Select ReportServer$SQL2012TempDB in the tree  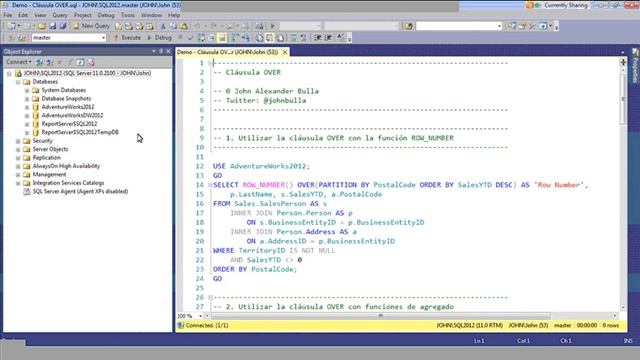[80, 133]
